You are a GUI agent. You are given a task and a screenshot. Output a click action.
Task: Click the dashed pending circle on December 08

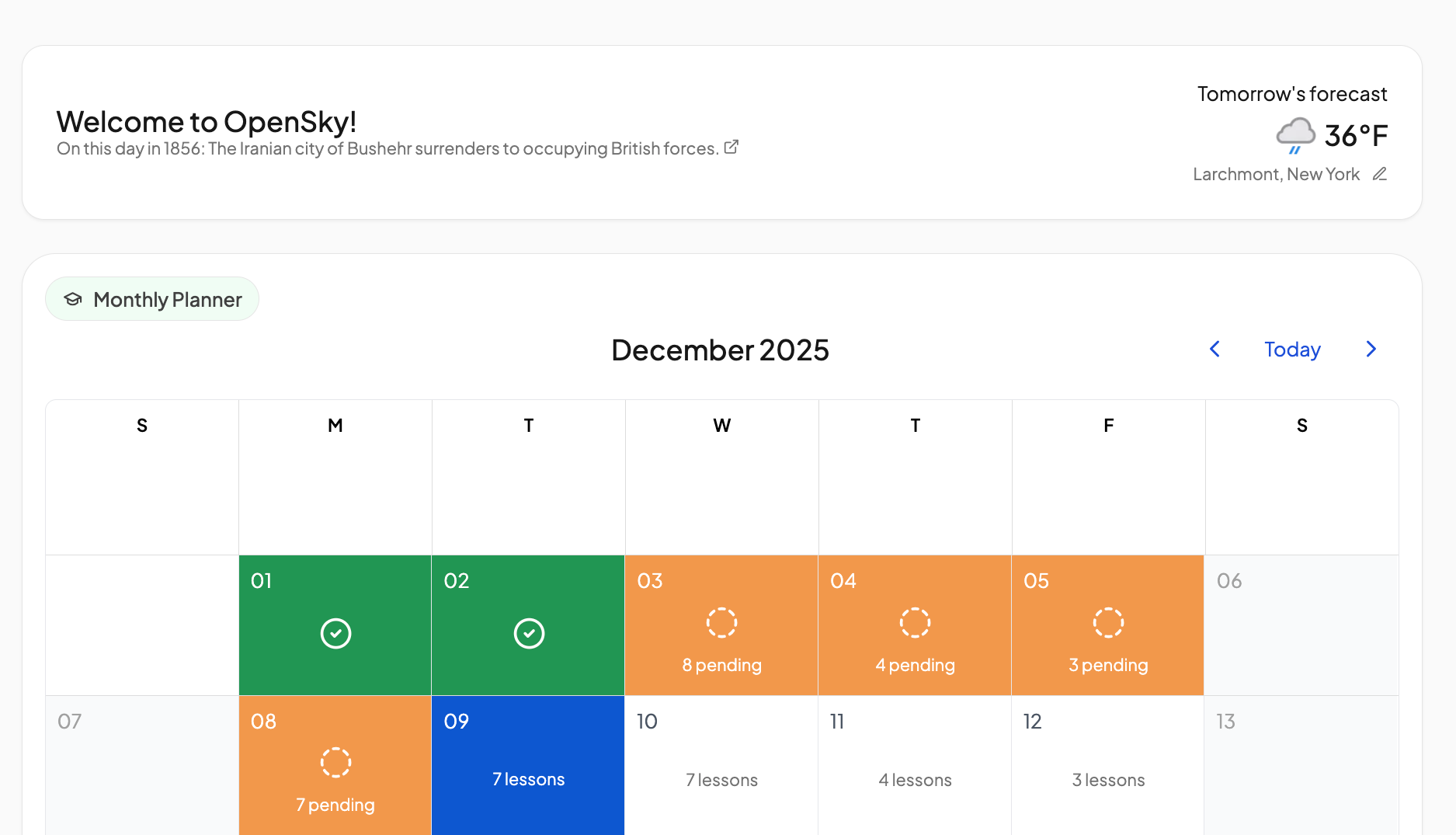pos(335,763)
